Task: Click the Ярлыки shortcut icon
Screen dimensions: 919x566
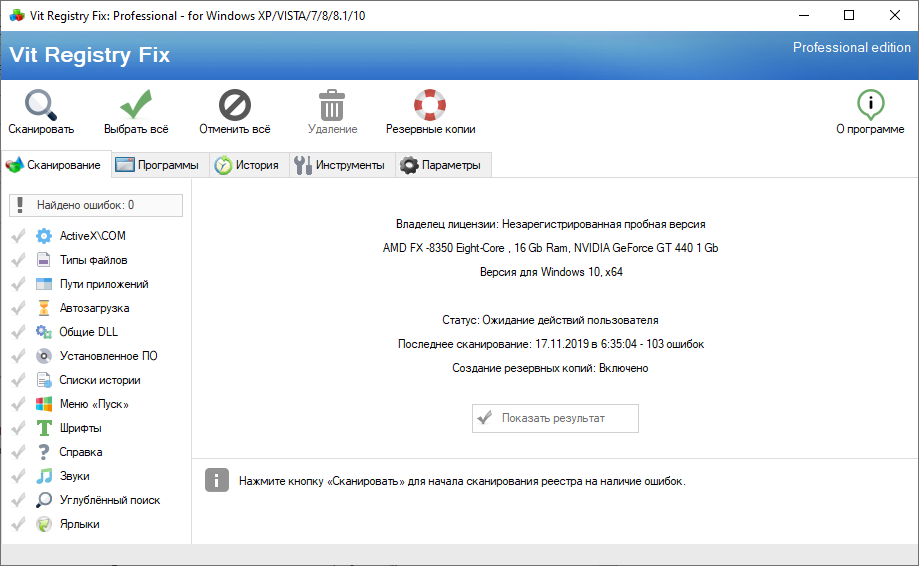Action: 44,524
